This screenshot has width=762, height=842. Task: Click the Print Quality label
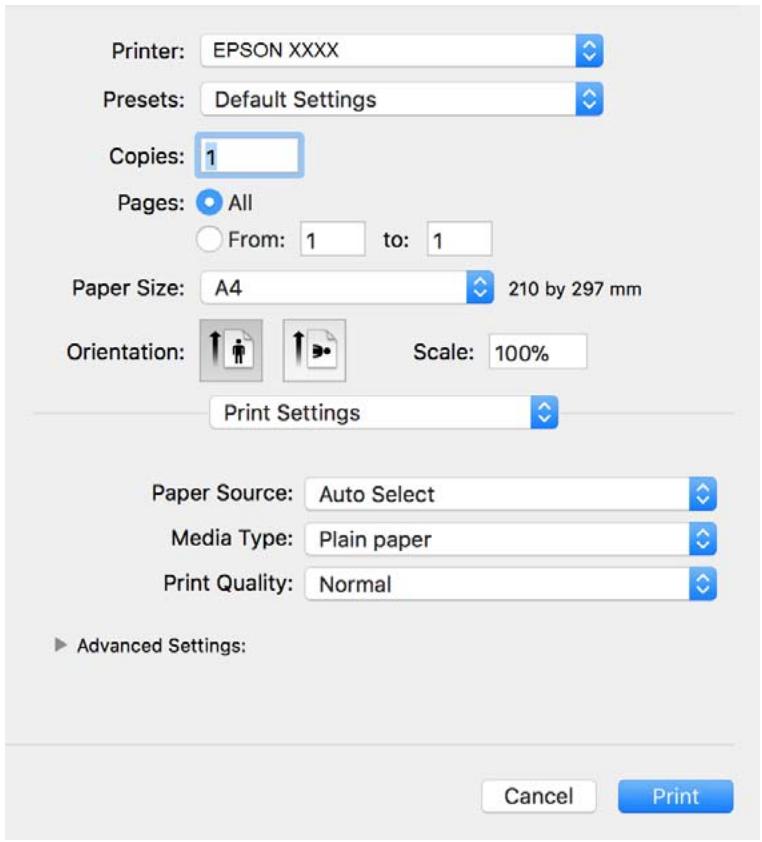point(228,583)
